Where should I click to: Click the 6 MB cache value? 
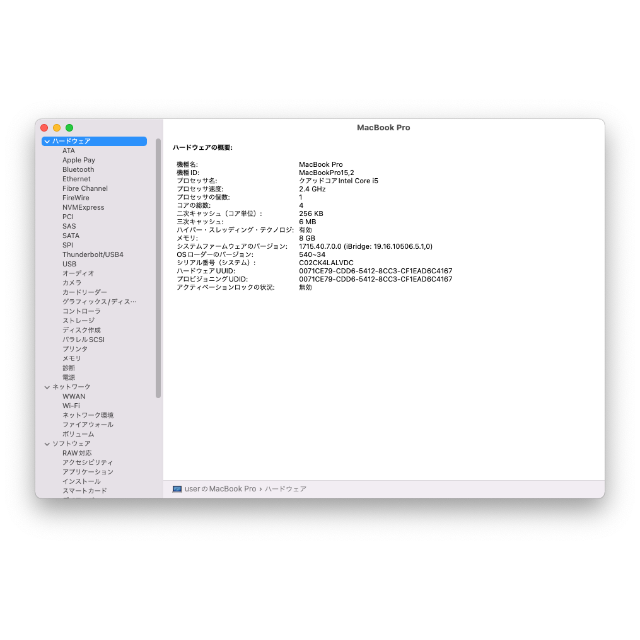tap(307, 222)
